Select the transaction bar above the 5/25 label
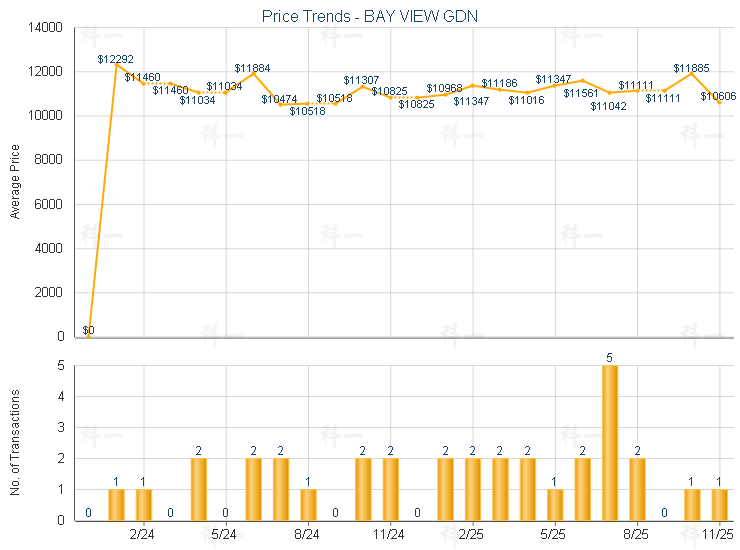Image resolution: width=740 pixels, height=550 pixels. [555, 504]
